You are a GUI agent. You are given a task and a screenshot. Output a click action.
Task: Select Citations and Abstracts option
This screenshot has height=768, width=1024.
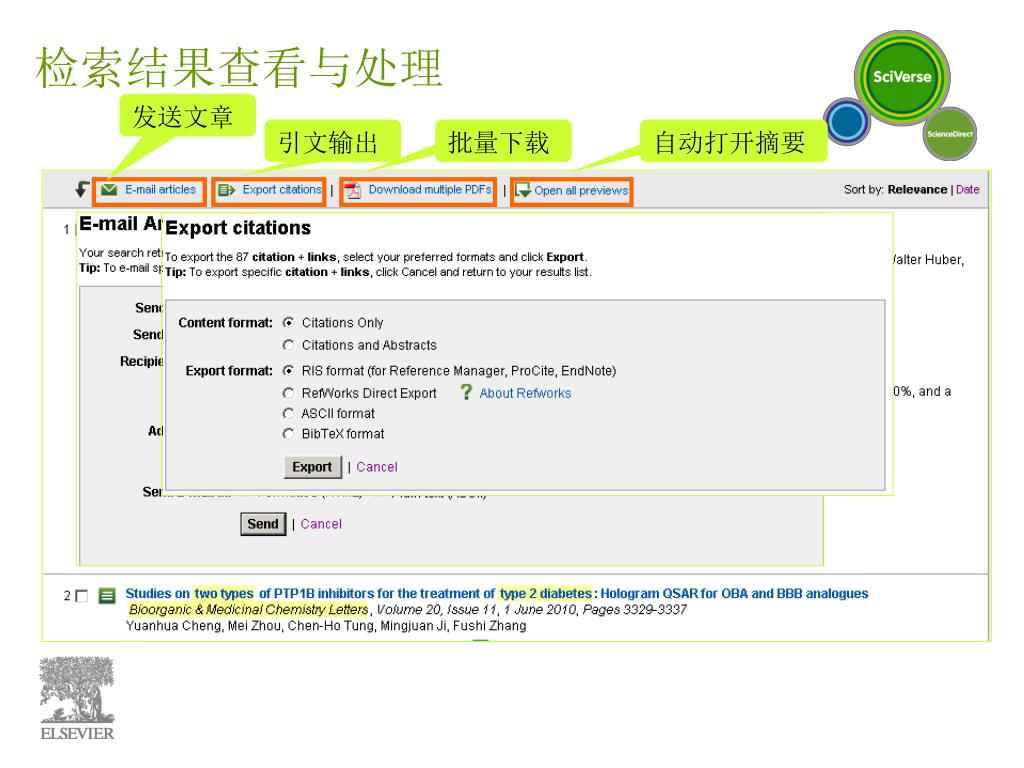pyautogui.click(x=288, y=345)
